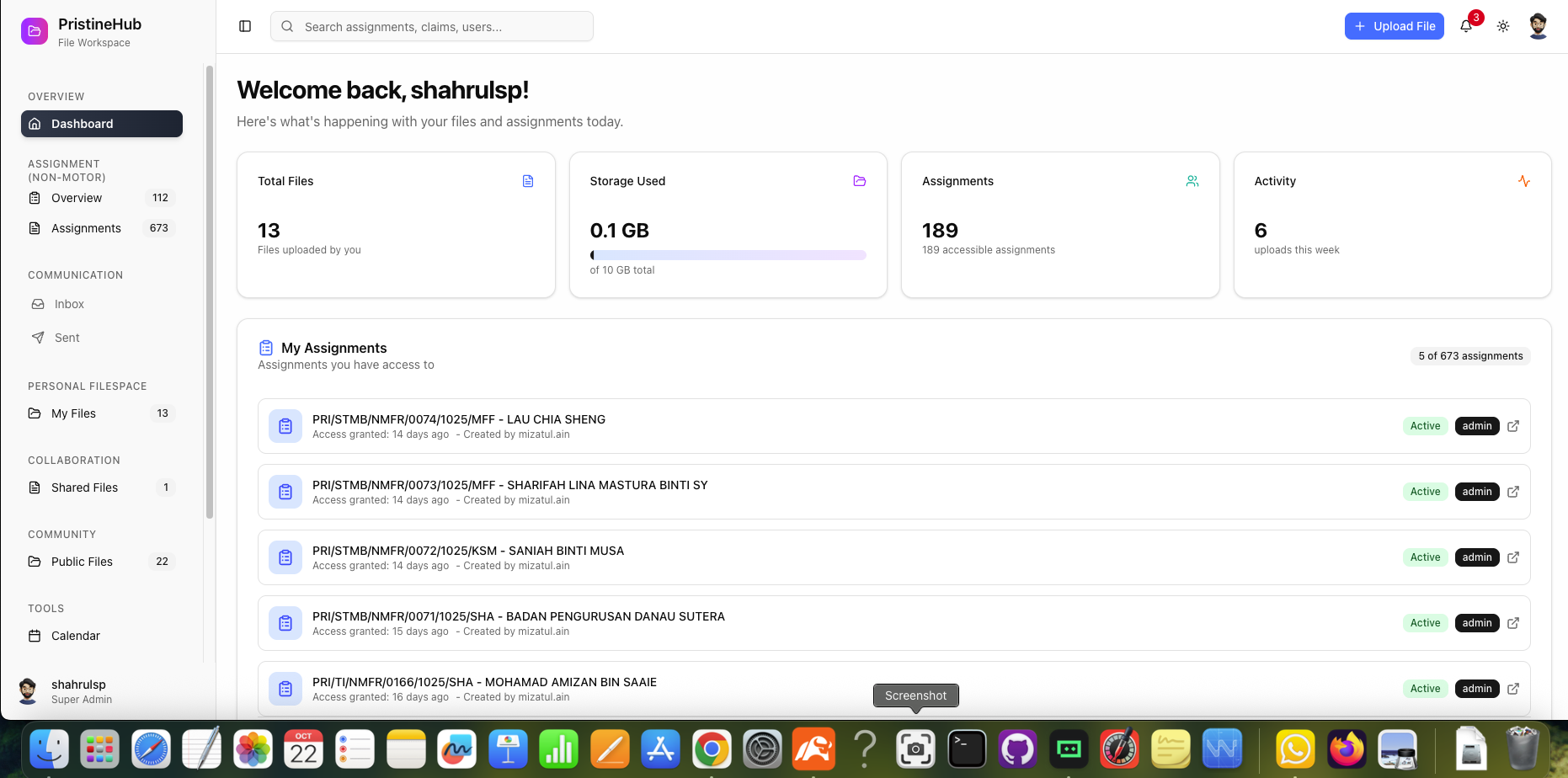The height and width of the screenshot is (778, 1568).
Task: Click the Storage Used progress bar
Action: [728, 255]
